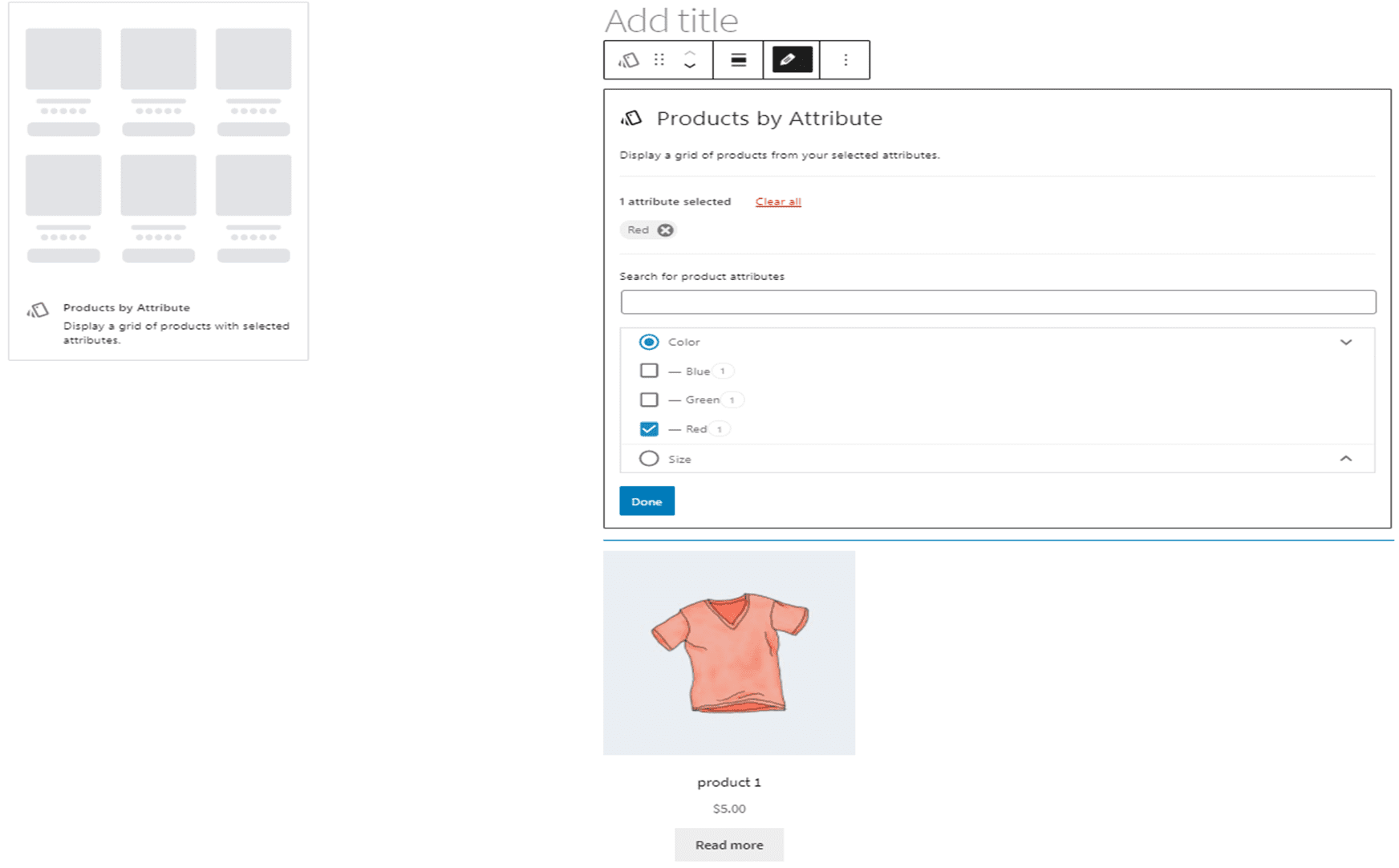Click the block type icon in toolbar

[629, 60]
